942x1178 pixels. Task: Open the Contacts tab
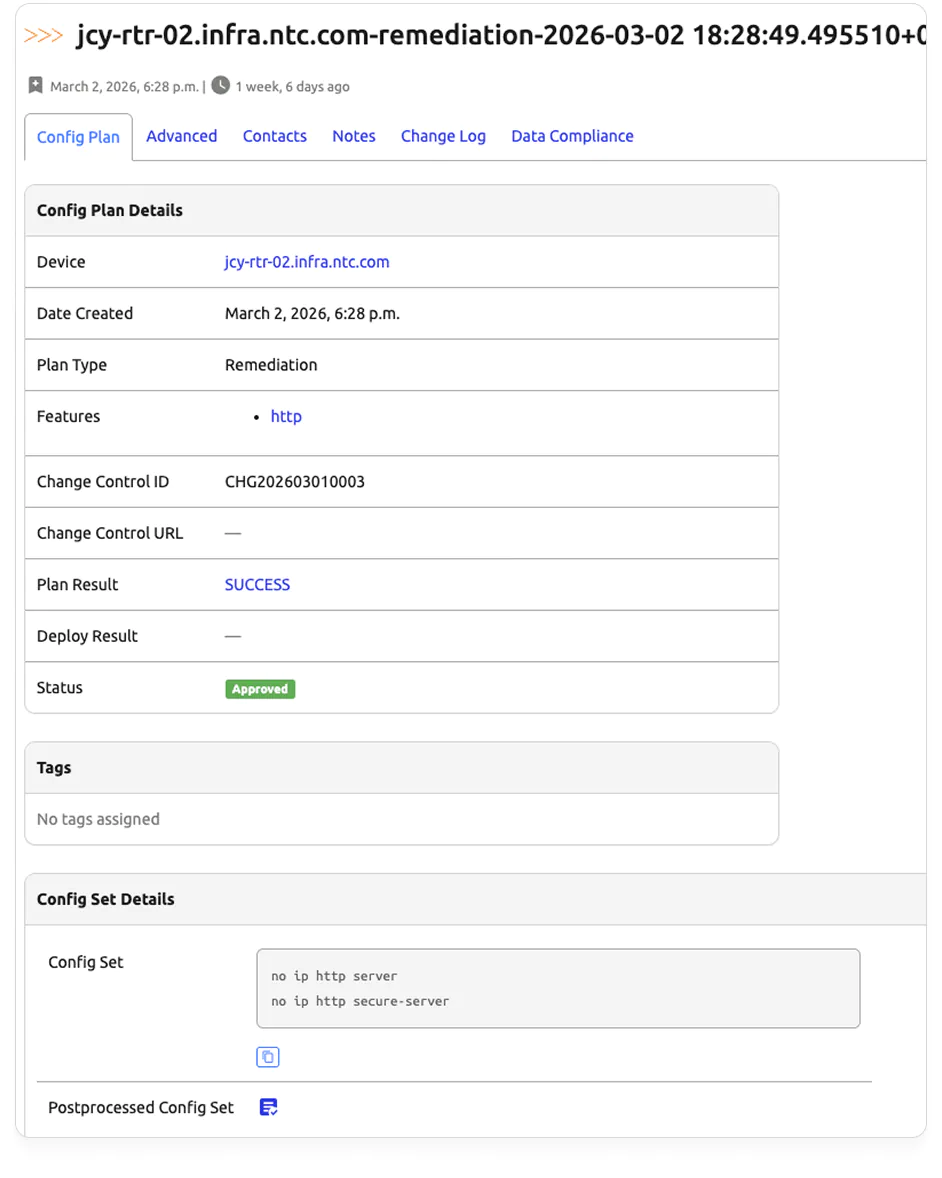click(x=274, y=136)
